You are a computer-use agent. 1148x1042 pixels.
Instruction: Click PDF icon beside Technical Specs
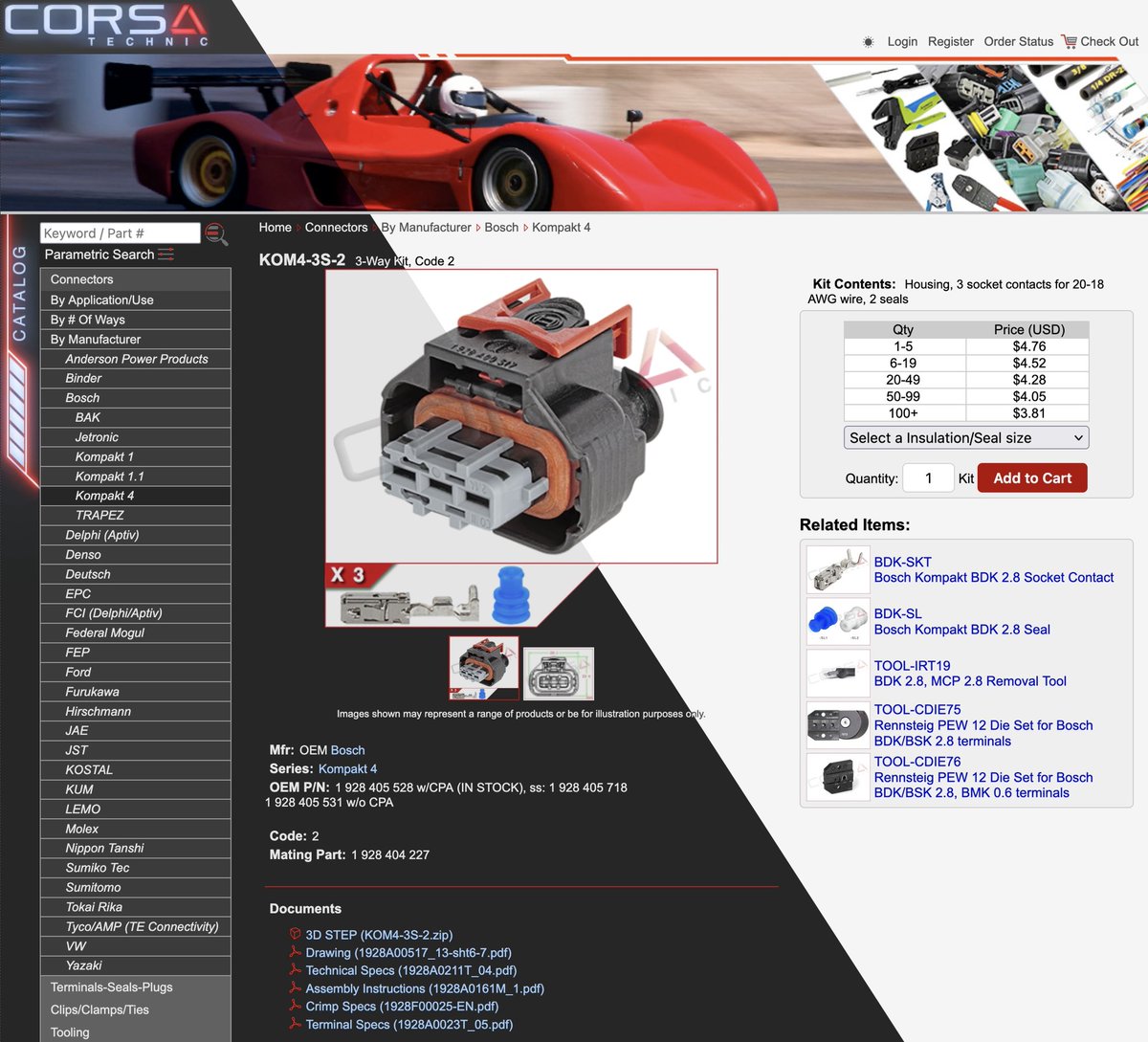pos(296,970)
